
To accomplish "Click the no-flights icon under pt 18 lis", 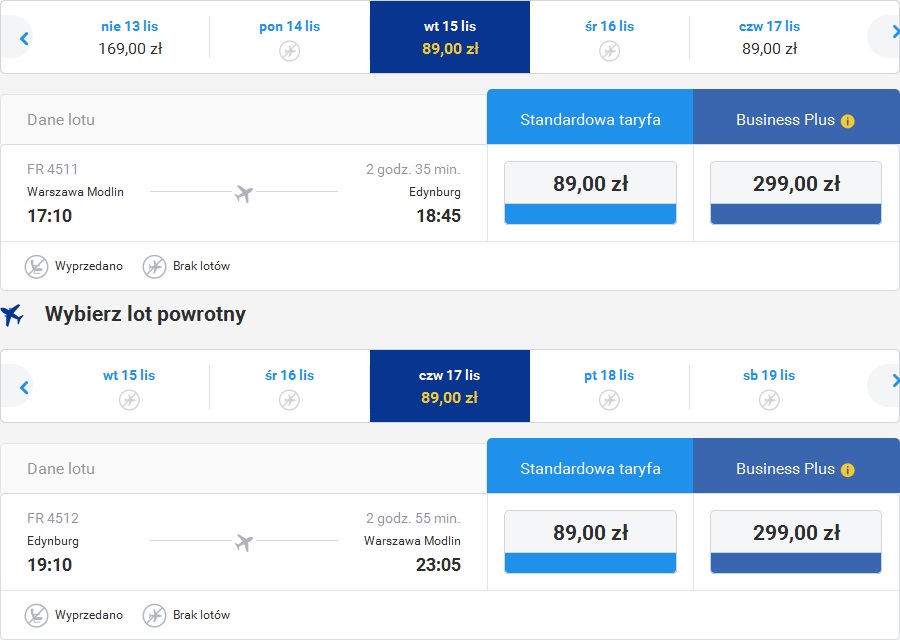I will click(x=609, y=399).
